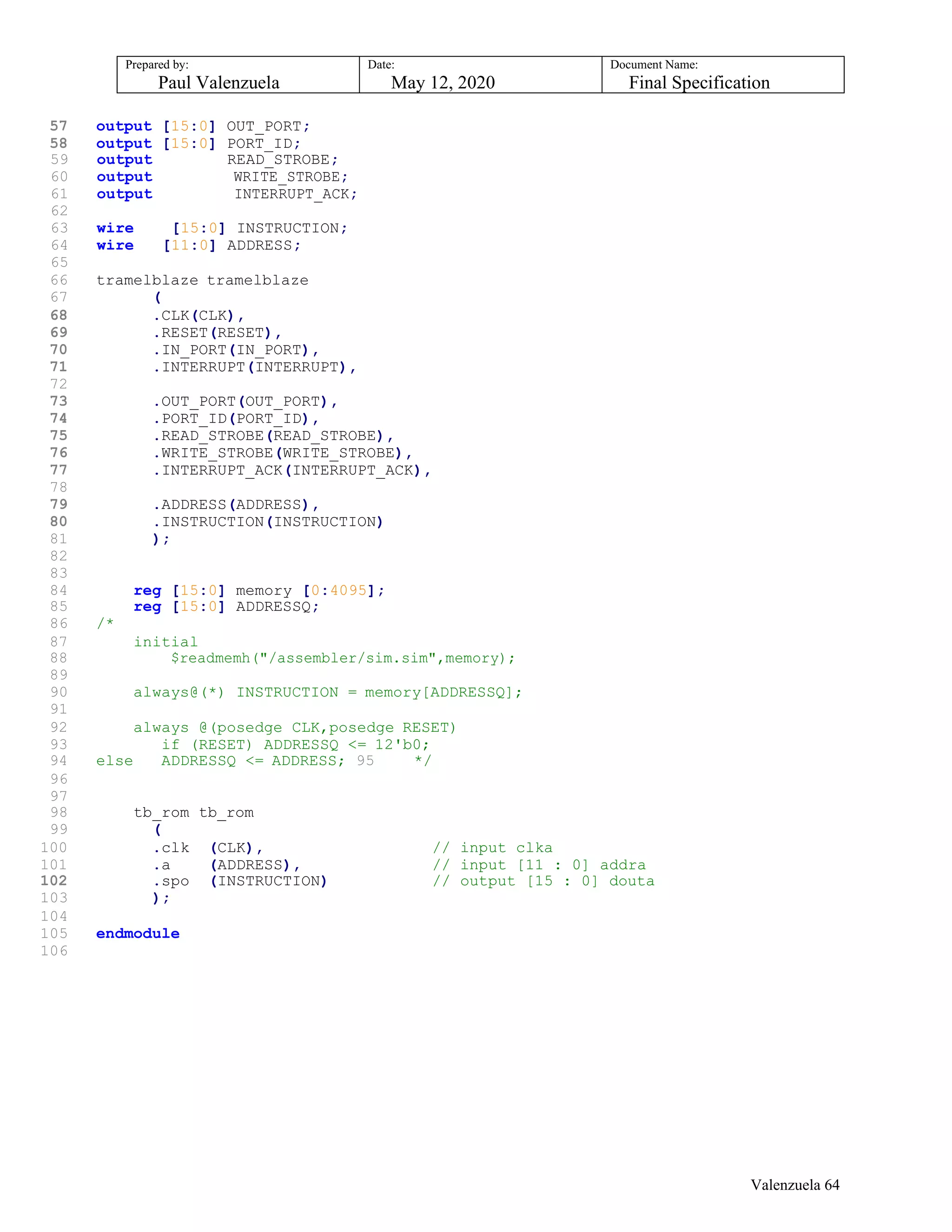Screen dimensions: 952x1232
Task: Click '.IN_PORT(IN_PORT),' port connection
Action: pyautogui.click(x=236, y=351)
